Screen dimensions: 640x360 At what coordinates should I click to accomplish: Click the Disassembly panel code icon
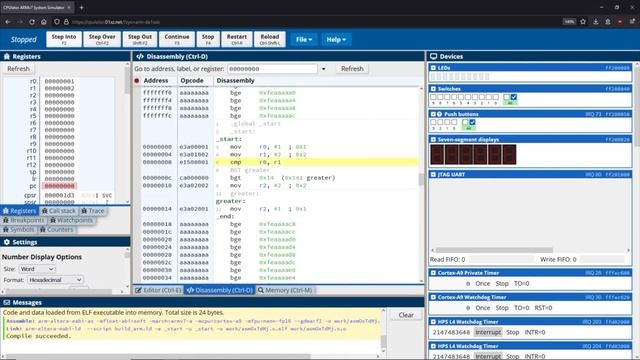click(140, 56)
